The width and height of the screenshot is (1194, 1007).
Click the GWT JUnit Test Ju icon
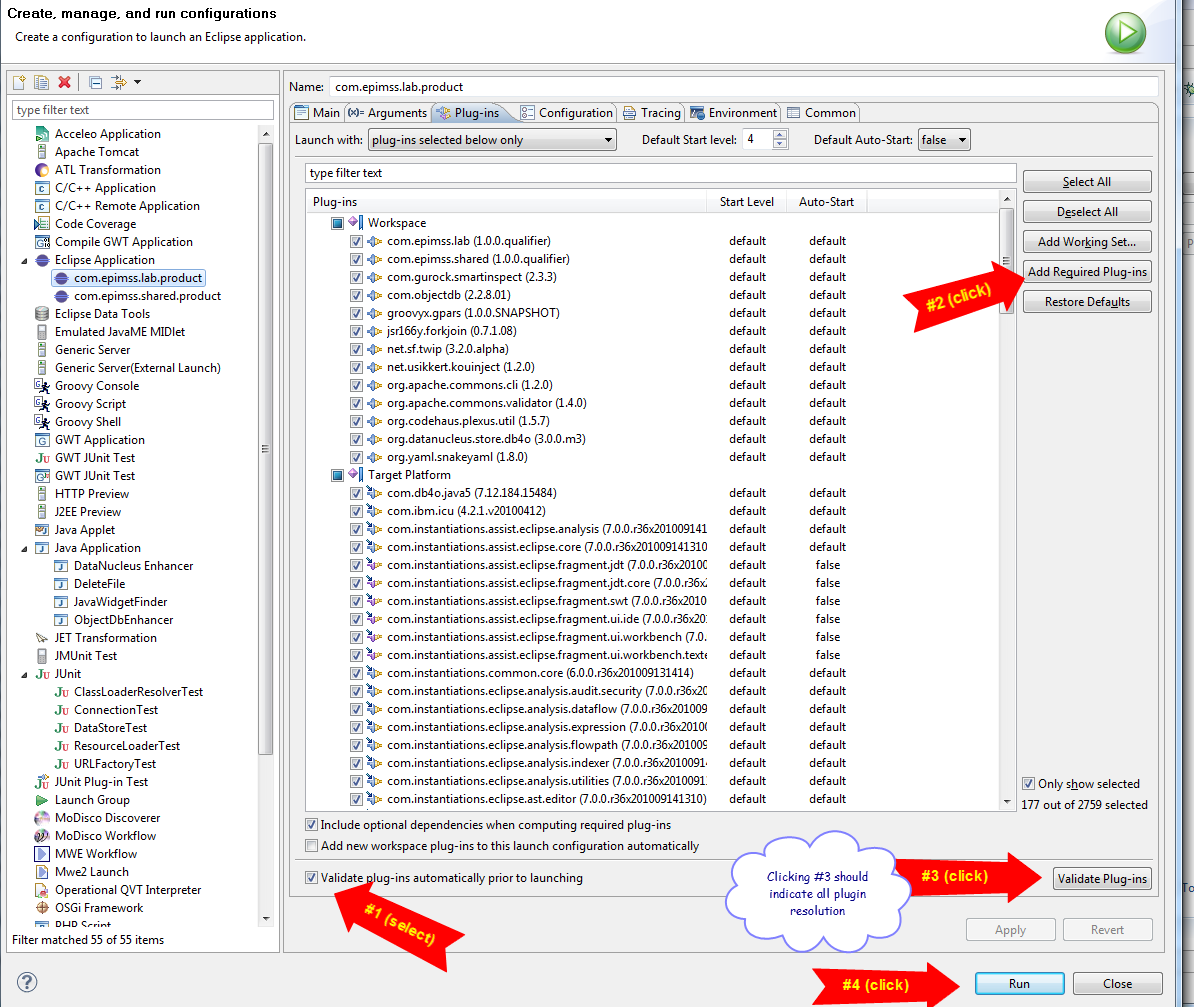coord(42,459)
